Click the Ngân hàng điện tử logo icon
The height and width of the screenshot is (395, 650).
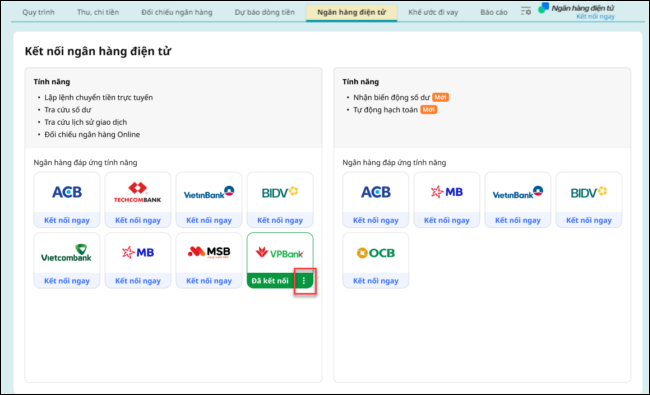pyautogui.click(x=543, y=8)
